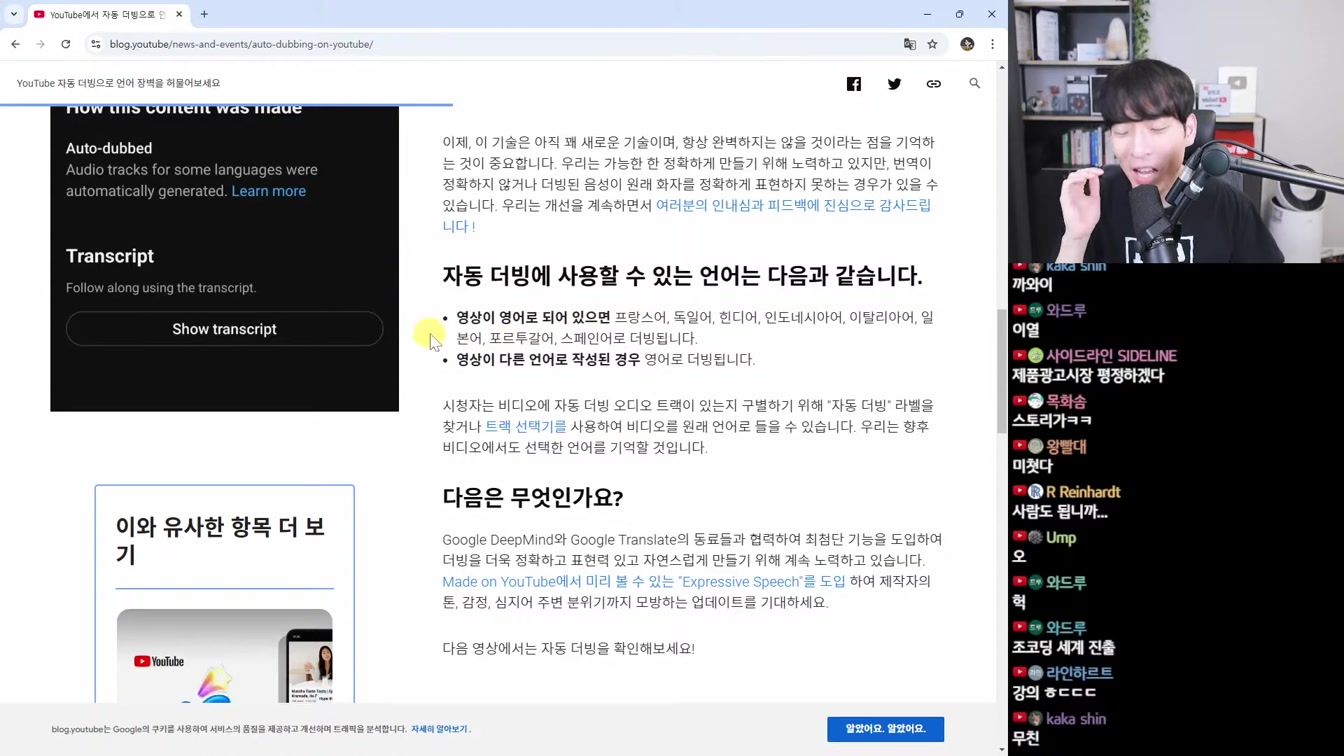
Task: Click chat username 목화솜
Action: click(x=1066, y=402)
